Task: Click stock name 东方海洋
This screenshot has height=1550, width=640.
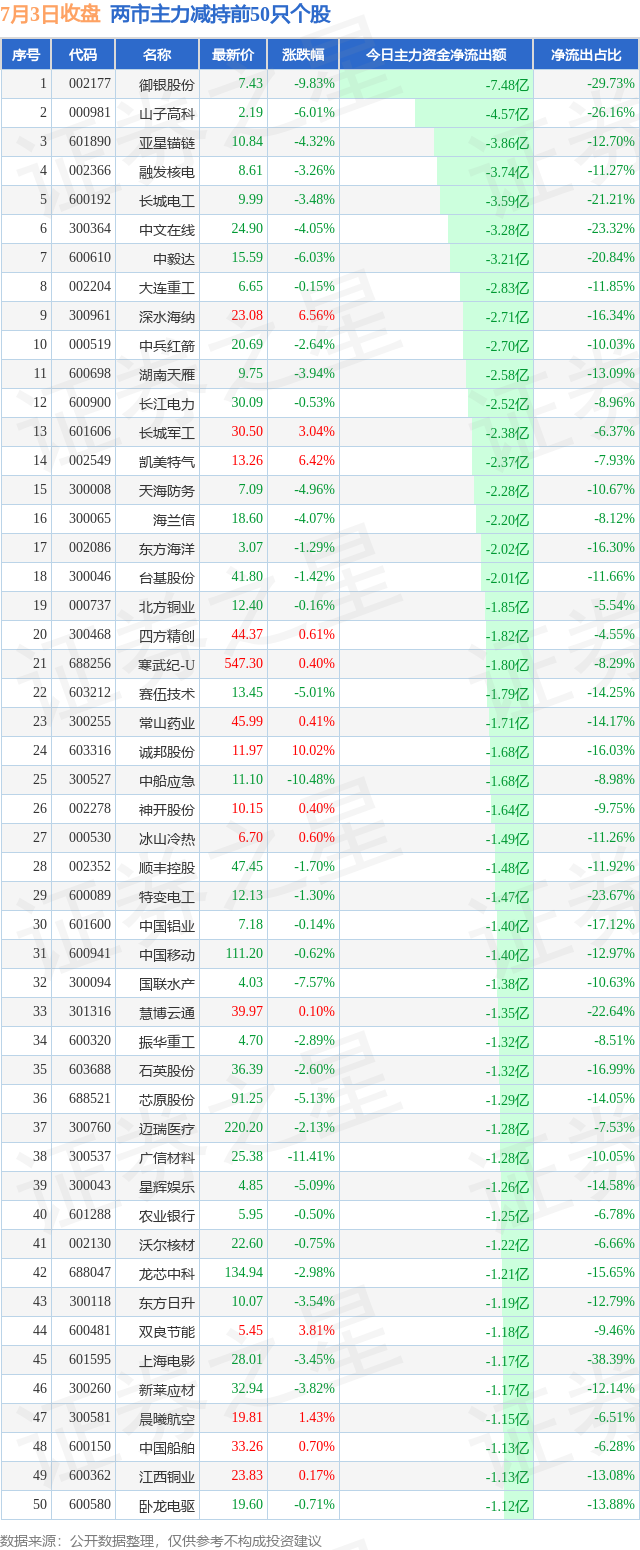Action: pos(167,548)
